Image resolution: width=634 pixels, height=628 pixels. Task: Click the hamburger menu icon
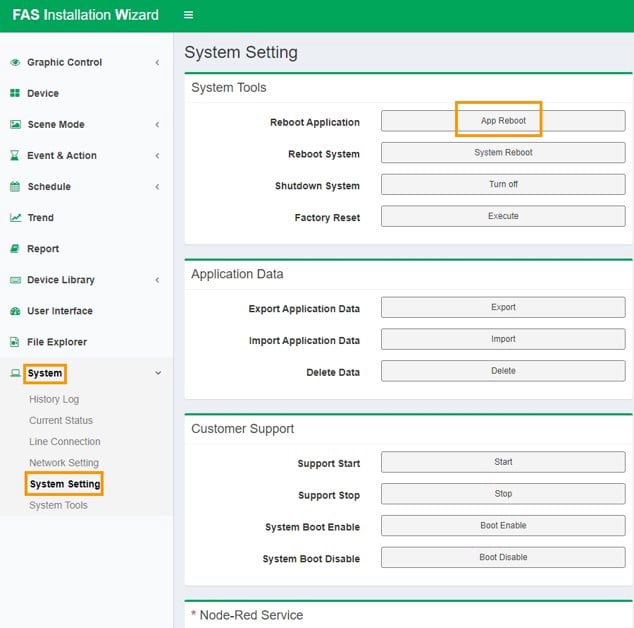pyautogui.click(x=188, y=15)
